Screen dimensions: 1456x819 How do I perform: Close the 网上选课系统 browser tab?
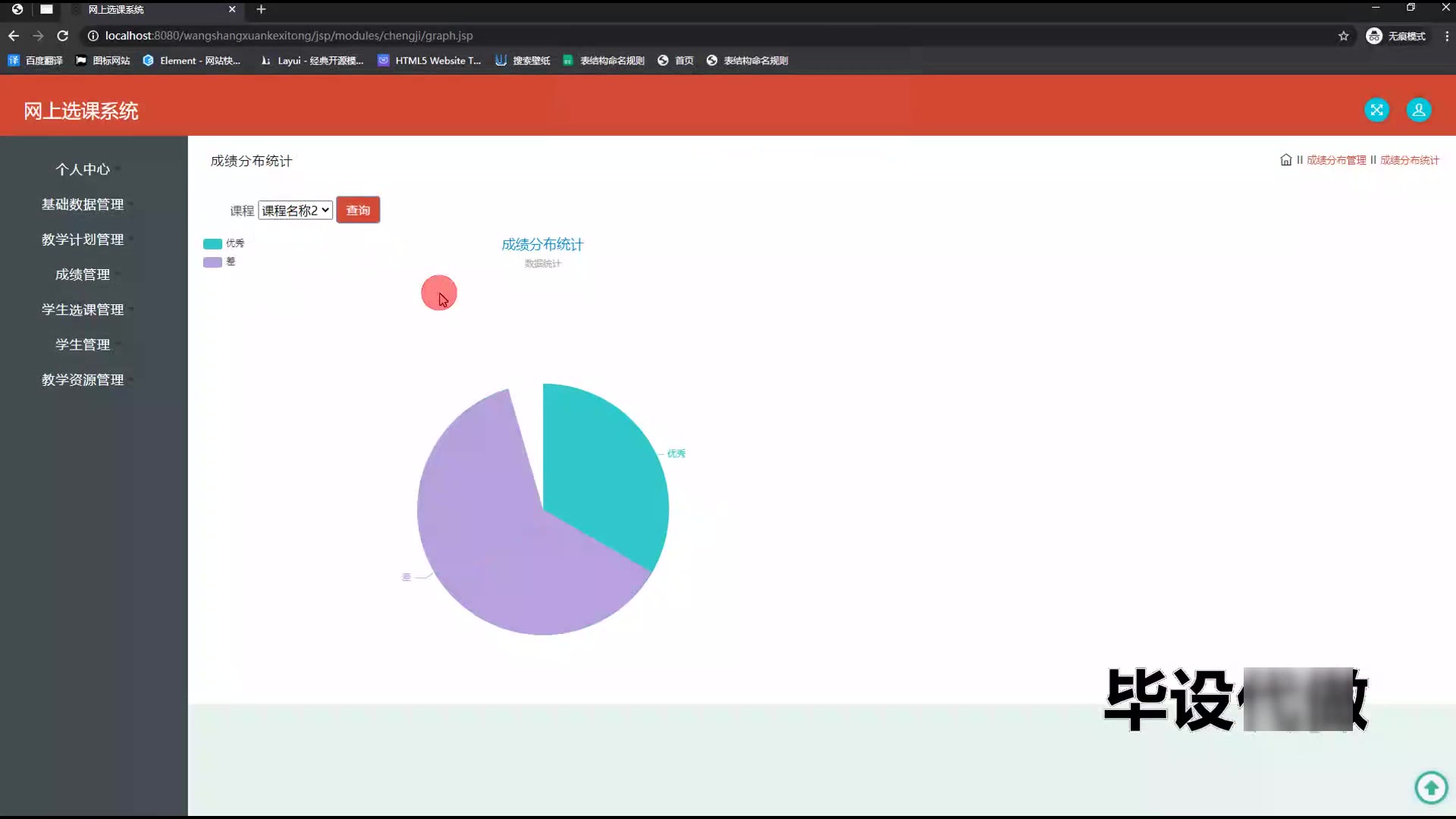[232, 9]
